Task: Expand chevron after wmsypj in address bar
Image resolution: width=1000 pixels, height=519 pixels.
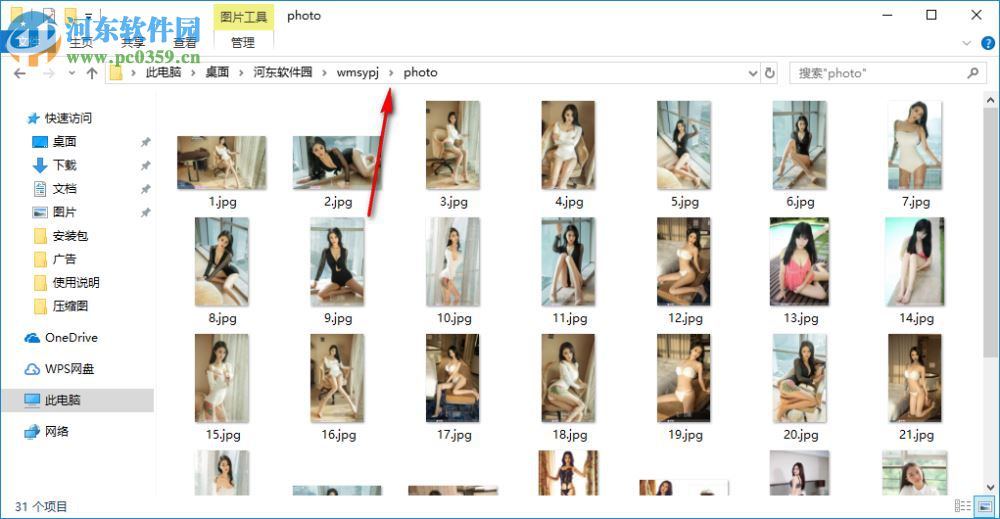Action: point(391,73)
